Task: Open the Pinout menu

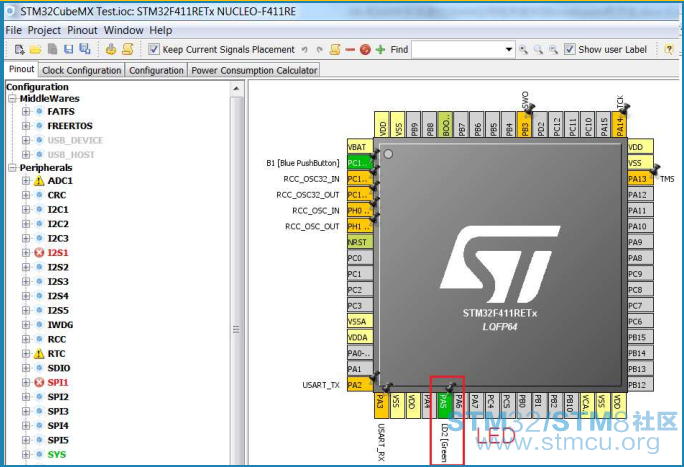Action: [x=82, y=30]
